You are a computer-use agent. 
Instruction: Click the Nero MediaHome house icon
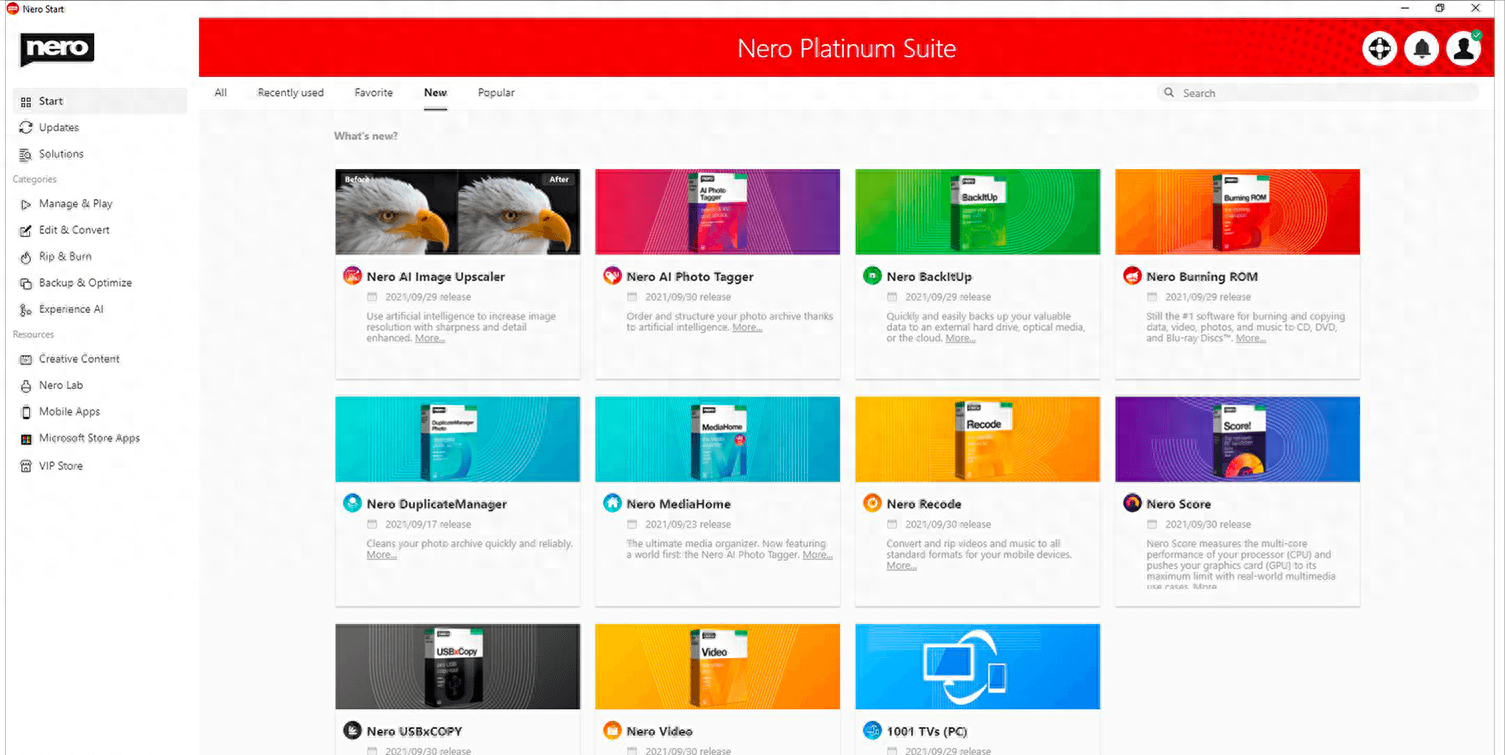point(612,504)
